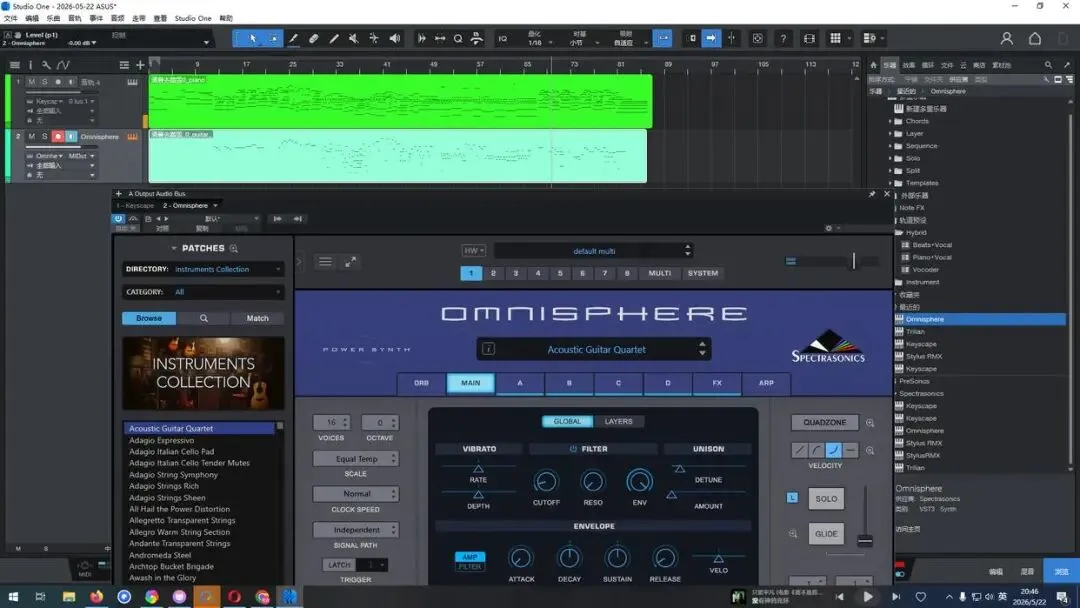Open Omnisphere track instrument editor keyboard icon
The width and height of the screenshot is (1080, 608).
pyautogui.click(x=132, y=136)
